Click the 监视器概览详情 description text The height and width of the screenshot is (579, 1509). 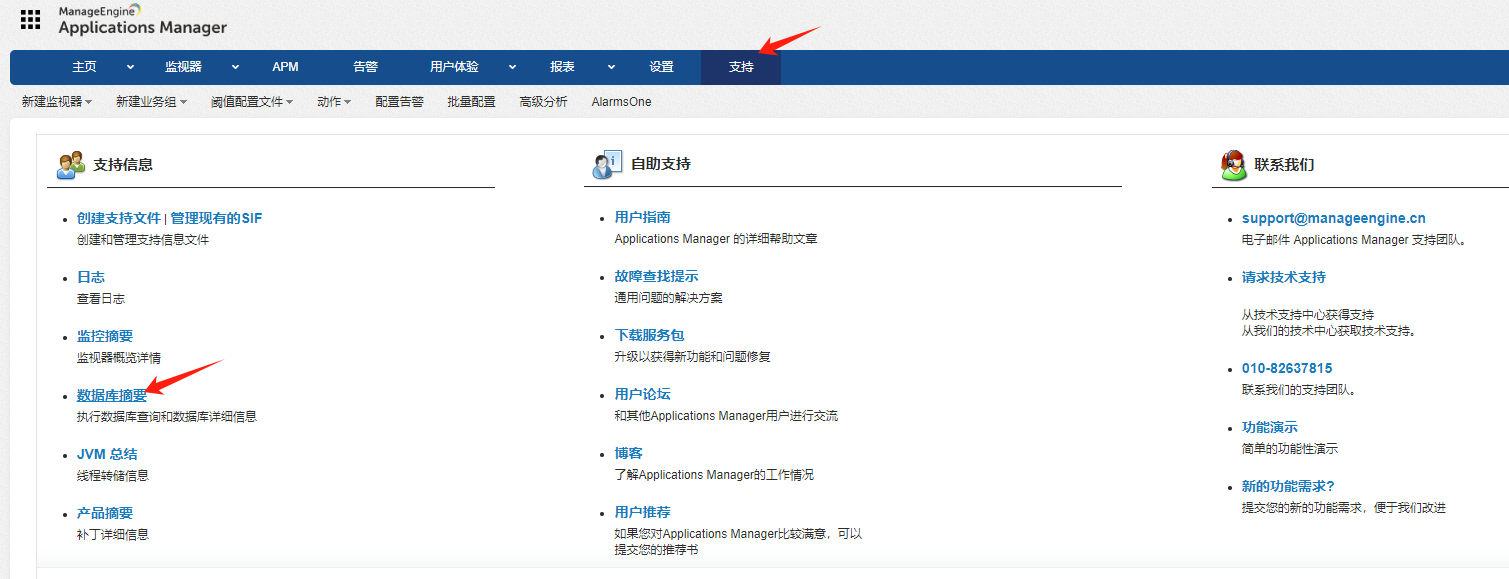click(119, 358)
